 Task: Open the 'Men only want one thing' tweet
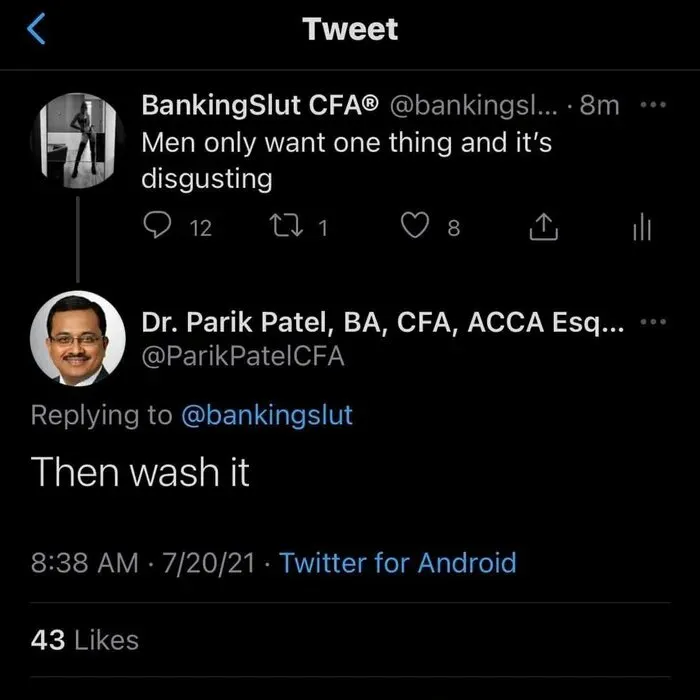pyautogui.click(x=346, y=161)
